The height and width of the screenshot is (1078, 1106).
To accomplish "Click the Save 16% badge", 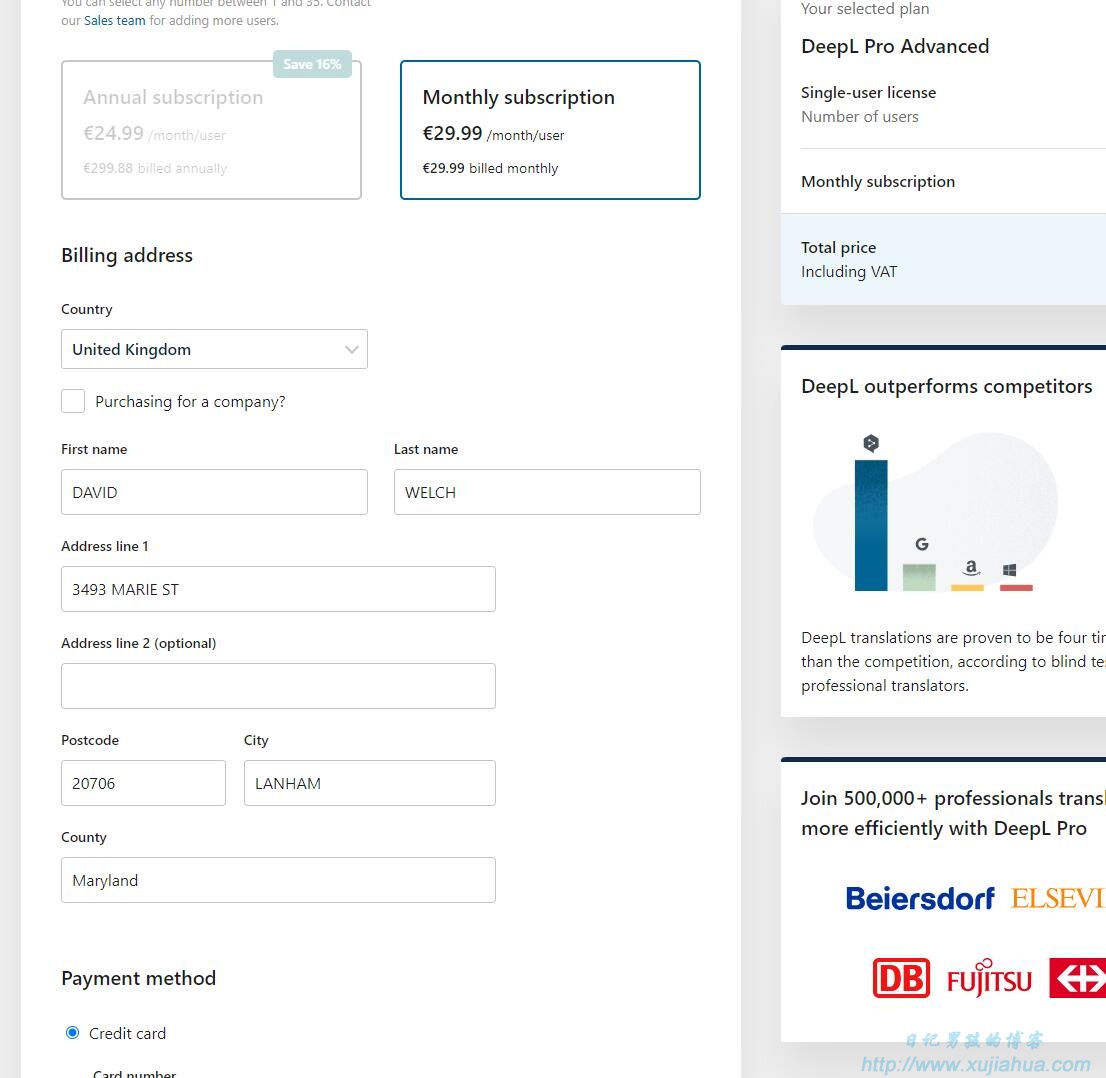I will tap(312, 64).
